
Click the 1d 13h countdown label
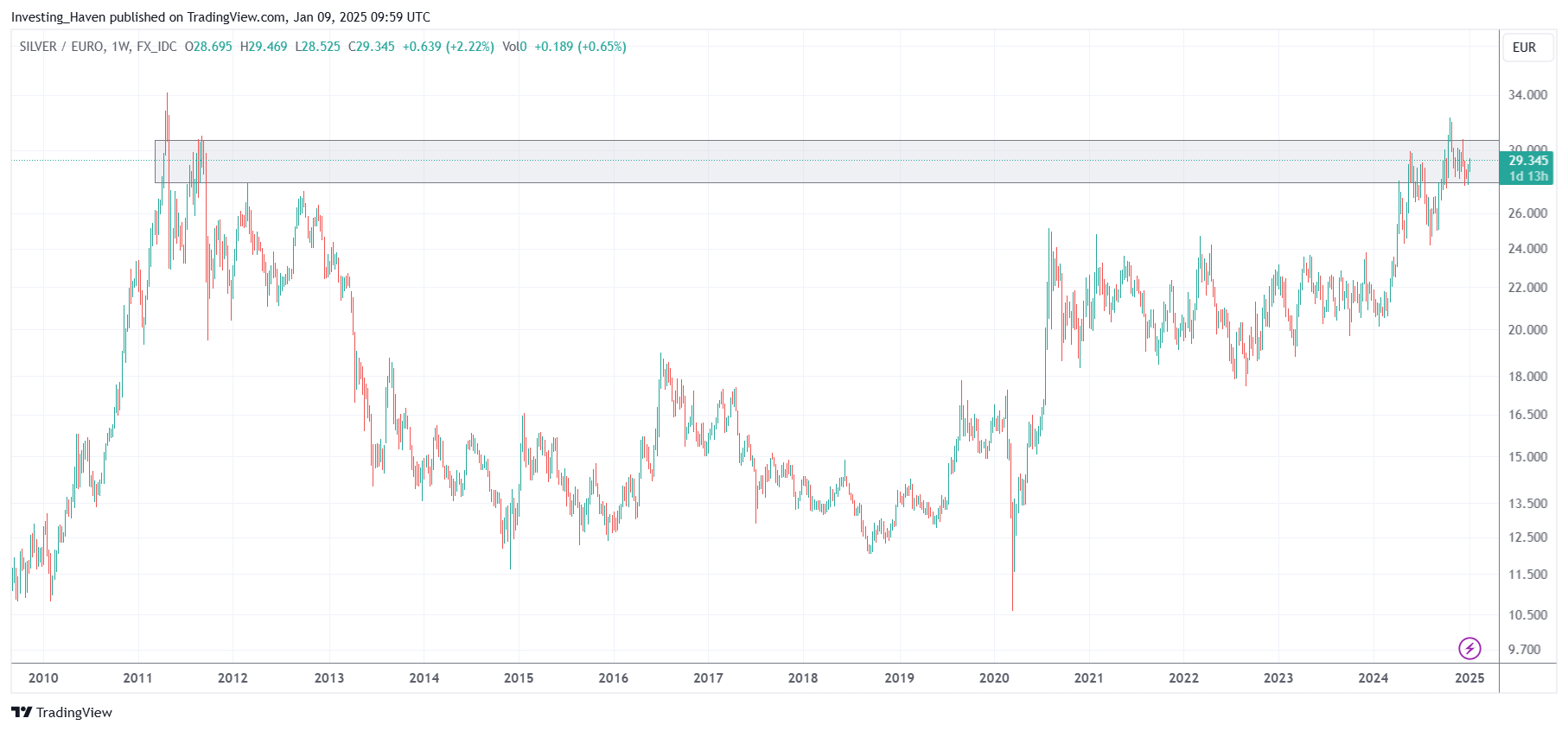(1528, 176)
